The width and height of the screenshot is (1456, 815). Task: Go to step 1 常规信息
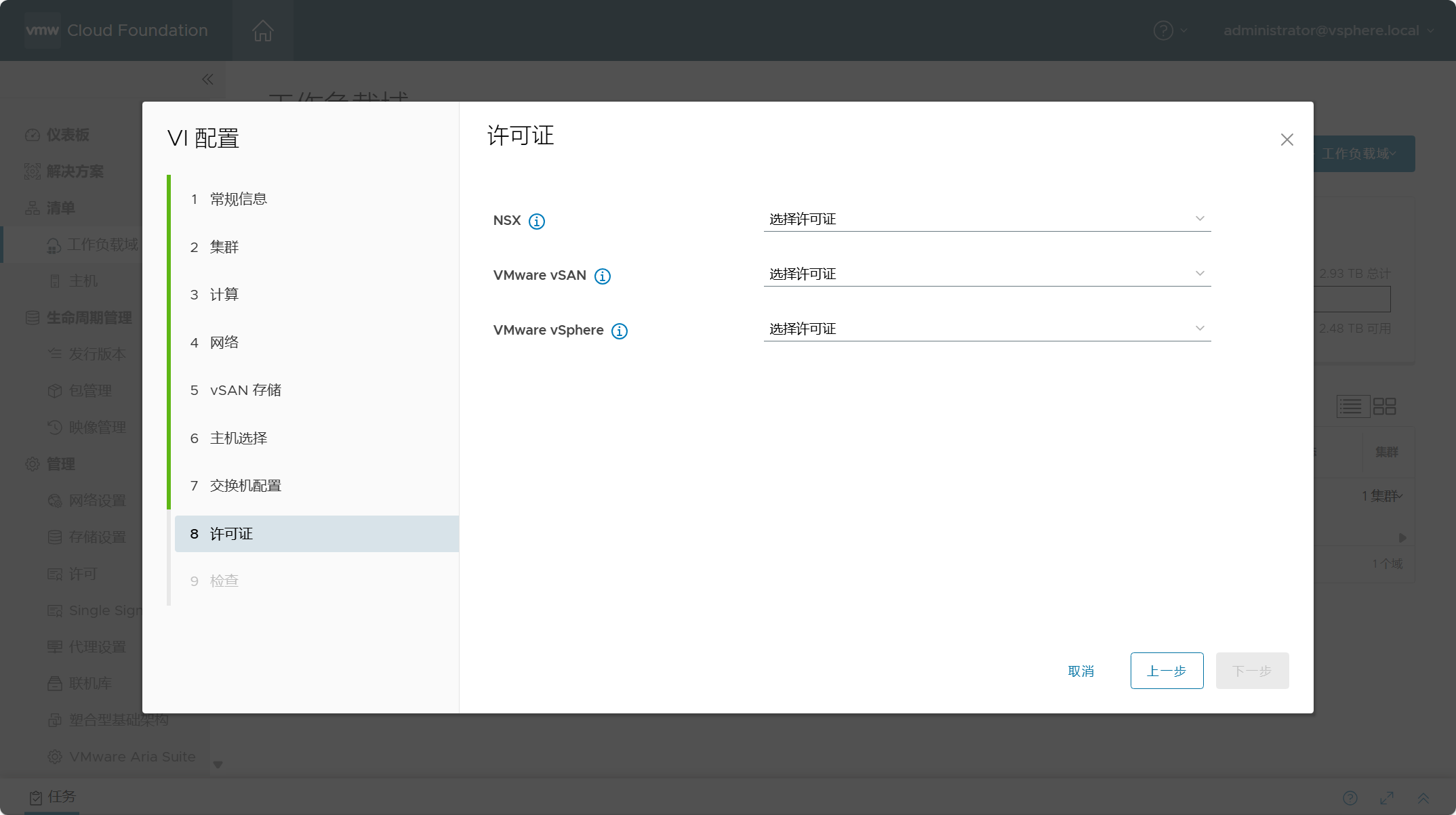coord(317,199)
